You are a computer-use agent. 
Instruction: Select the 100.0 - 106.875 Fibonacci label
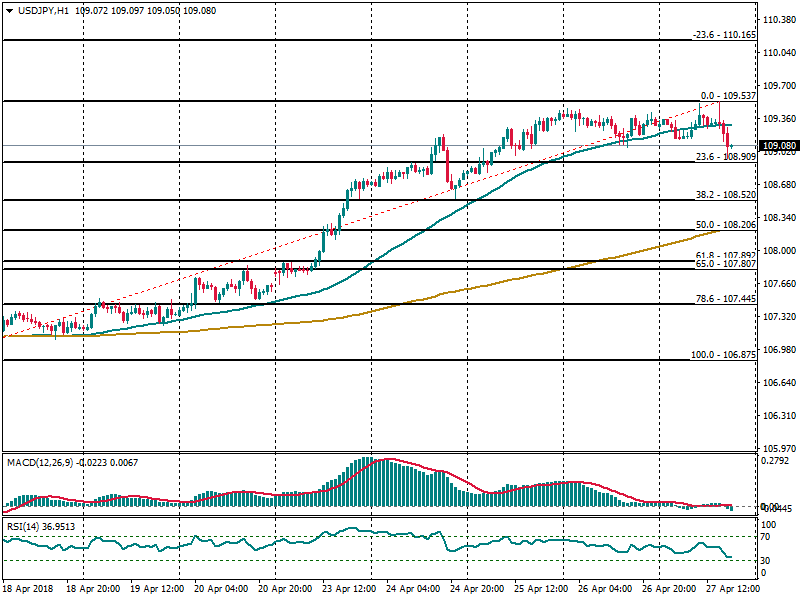[722, 355]
